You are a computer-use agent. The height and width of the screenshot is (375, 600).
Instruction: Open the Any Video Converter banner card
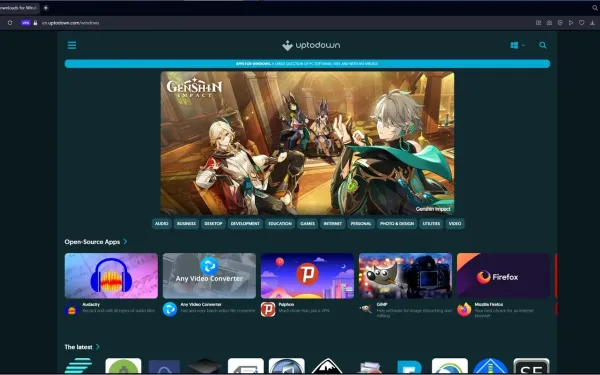(209, 276)
